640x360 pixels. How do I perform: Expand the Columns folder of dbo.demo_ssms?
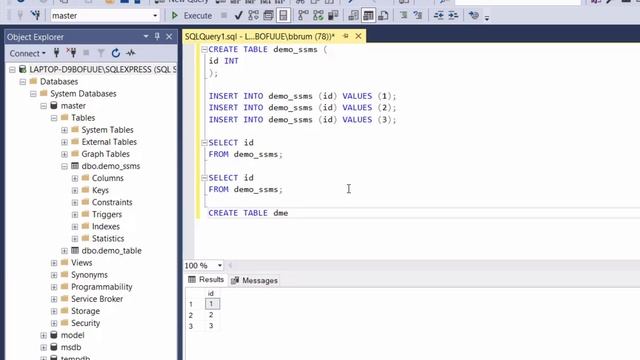pyautogui.click(x=75, y=178)
